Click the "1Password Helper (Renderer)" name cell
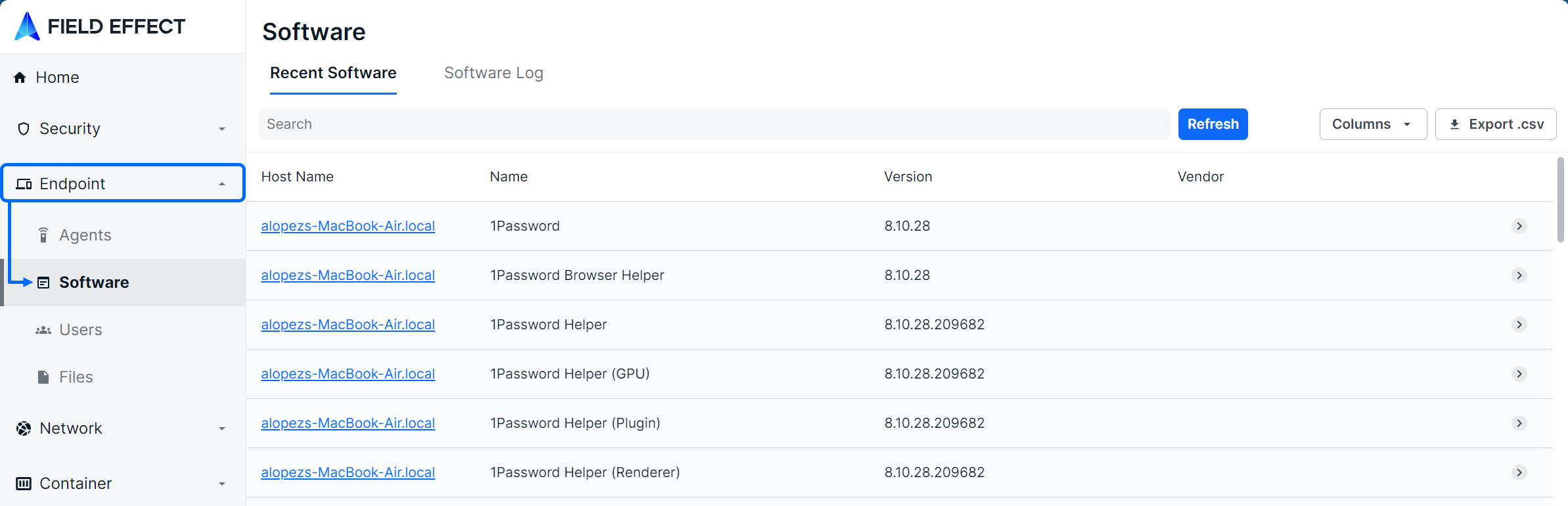1568x506 pixels. [585, 472]
